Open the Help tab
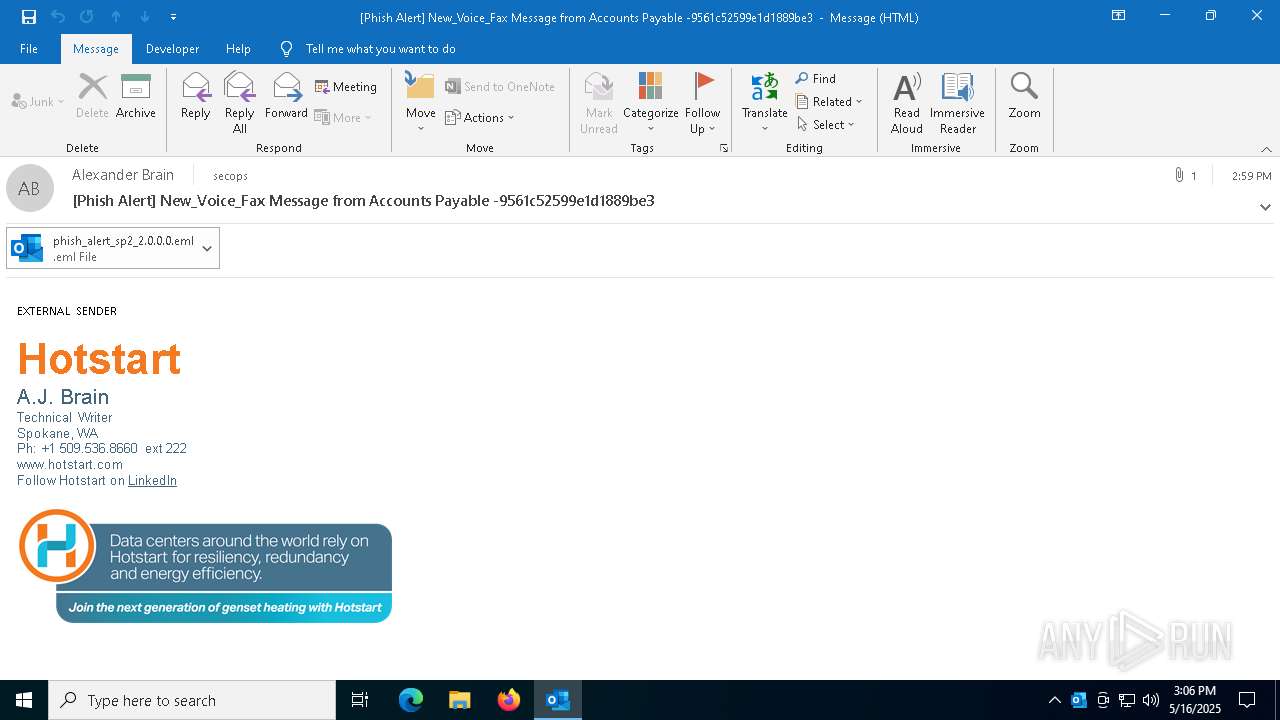Screen dimensions: 1280x720 pos(238,48)
